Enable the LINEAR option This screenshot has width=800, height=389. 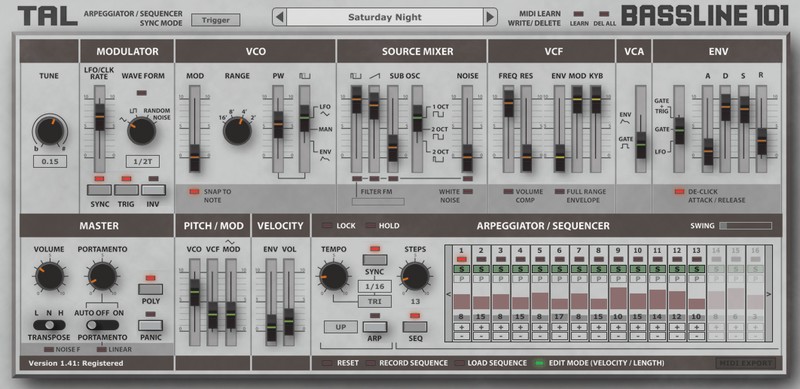click(x=102, y=350)
